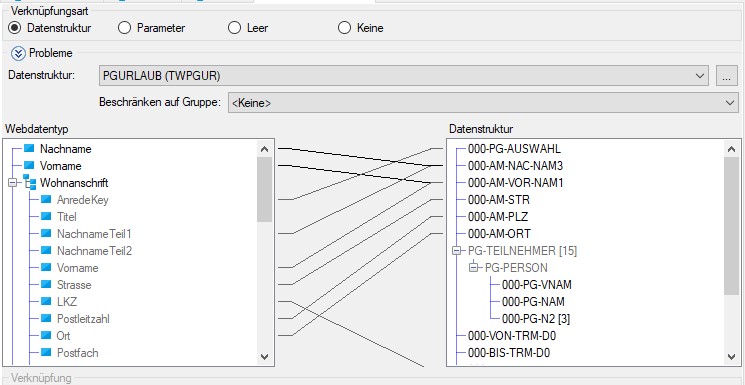Select 000-BIS-TRM-D0 in Datenstruktur tree
This screenshot has width=745, height=385.
click(x=510, y=353)
